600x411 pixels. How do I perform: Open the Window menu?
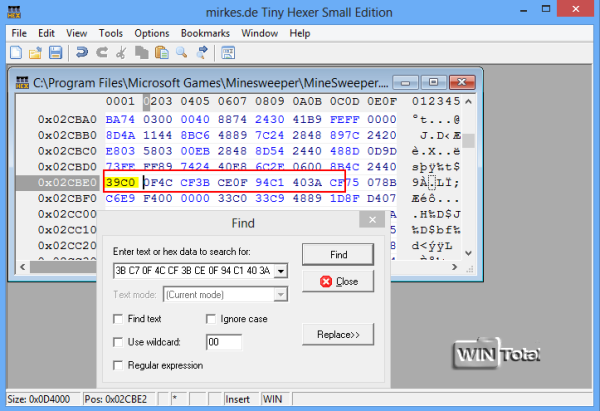[x=259, y=33]
